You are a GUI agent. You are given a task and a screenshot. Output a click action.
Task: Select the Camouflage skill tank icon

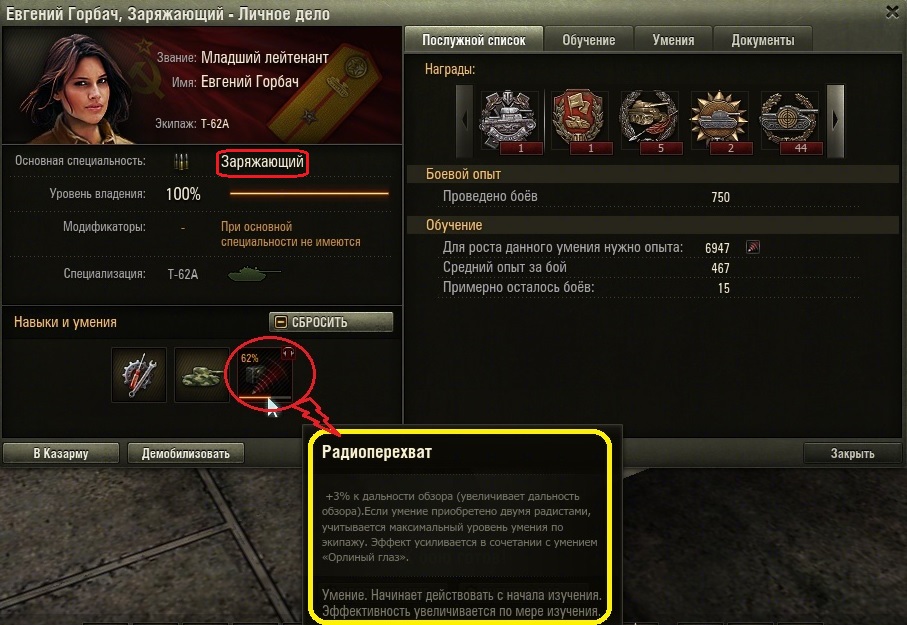click(202, 374)
